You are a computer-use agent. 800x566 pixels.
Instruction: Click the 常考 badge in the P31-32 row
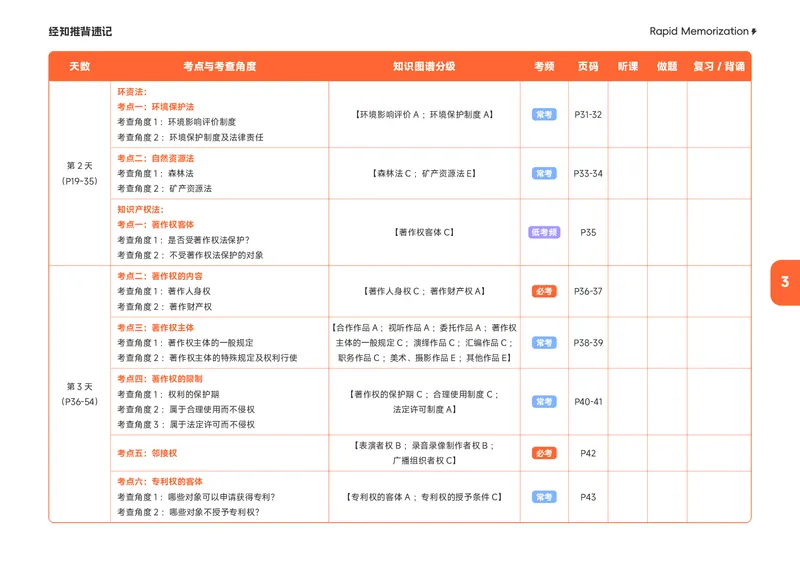(544, 114)
